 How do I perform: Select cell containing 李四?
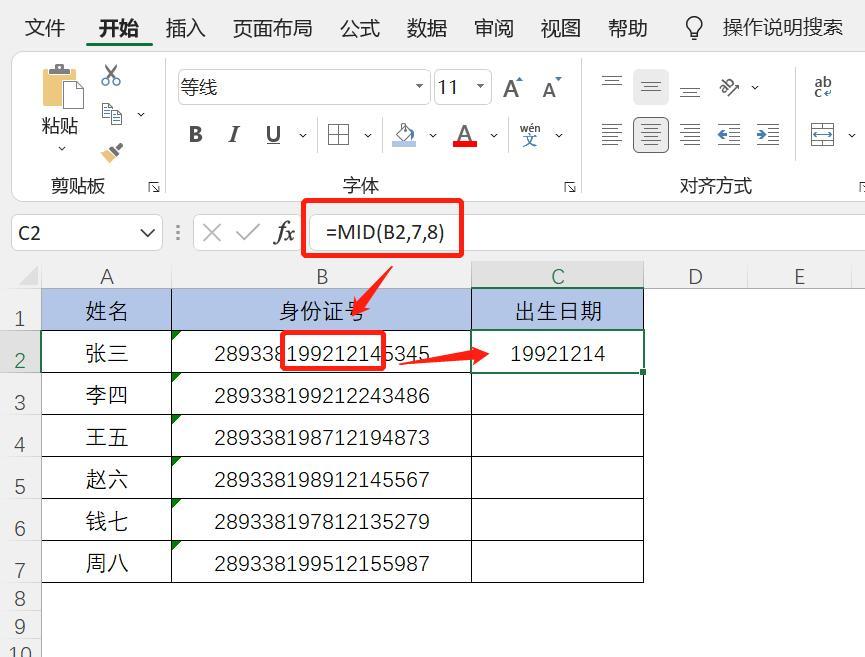click(x=106, y=394)
